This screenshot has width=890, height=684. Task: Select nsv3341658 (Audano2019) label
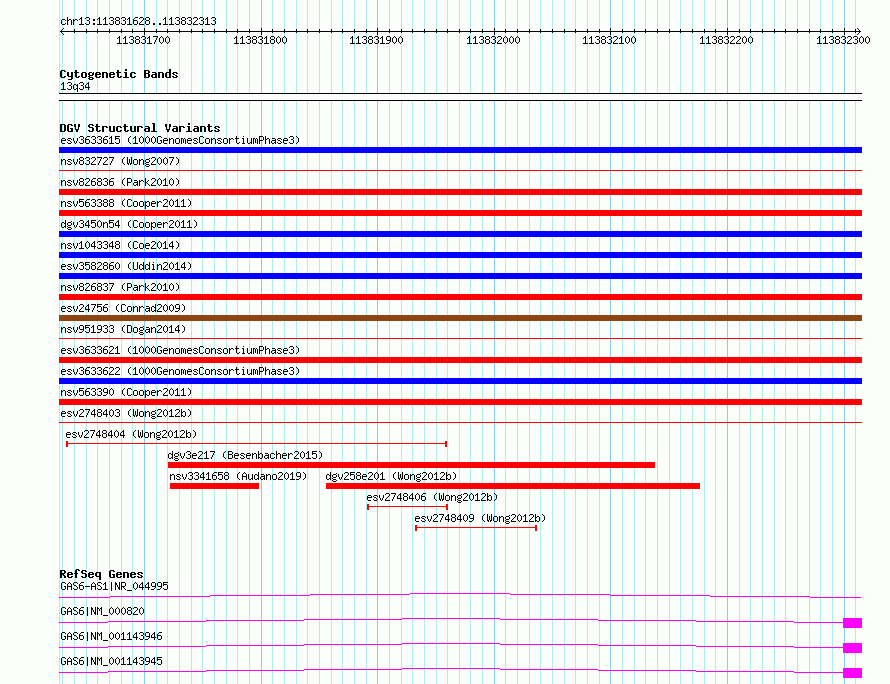tap(238, 476)
